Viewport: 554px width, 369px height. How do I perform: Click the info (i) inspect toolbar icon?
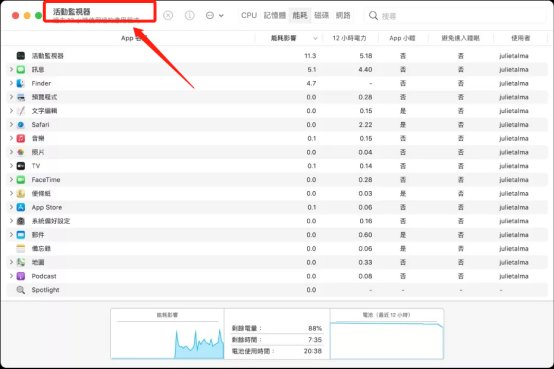click(x=190, y=16)
